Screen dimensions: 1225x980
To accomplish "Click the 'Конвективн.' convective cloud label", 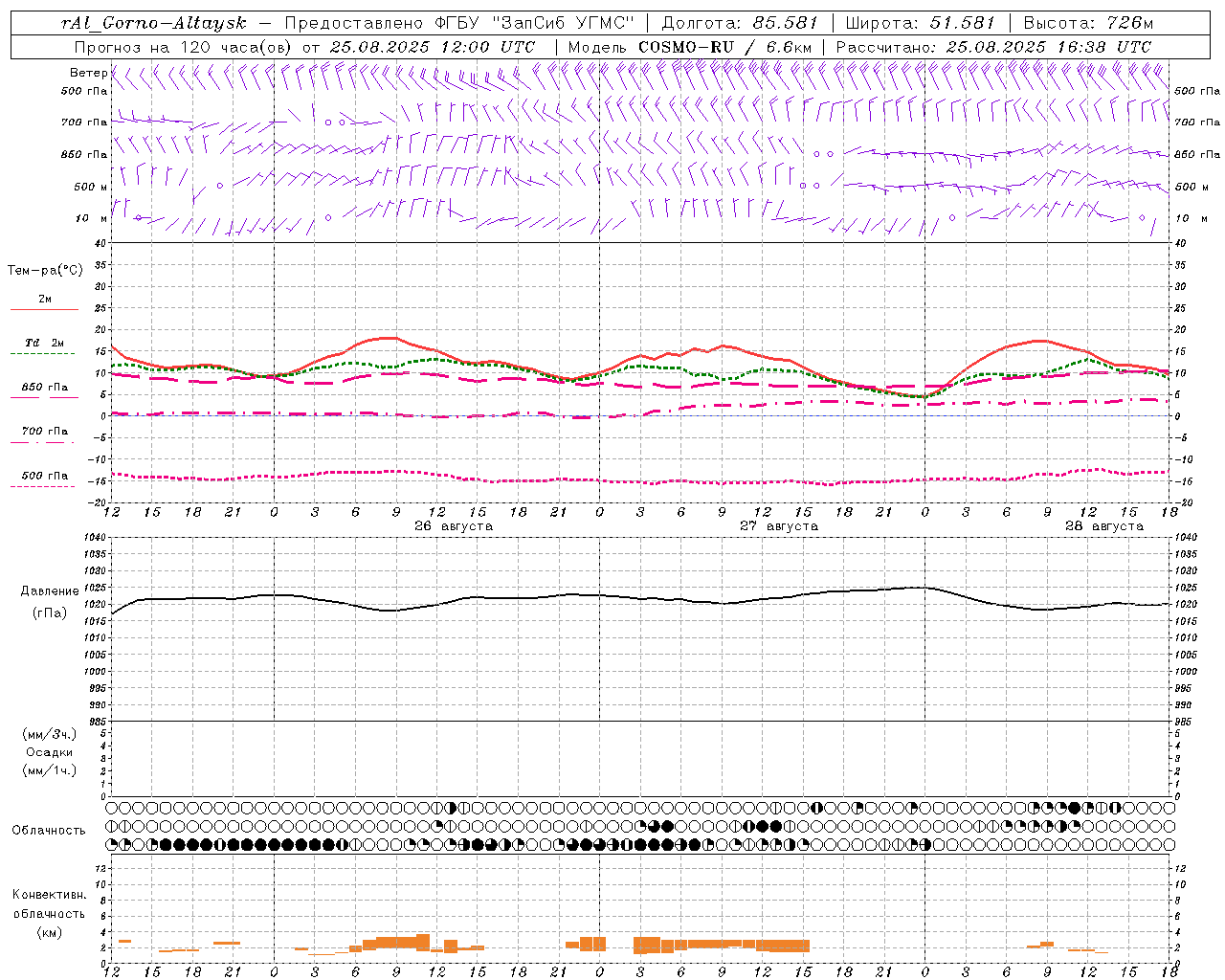I will tap(49, 895).
